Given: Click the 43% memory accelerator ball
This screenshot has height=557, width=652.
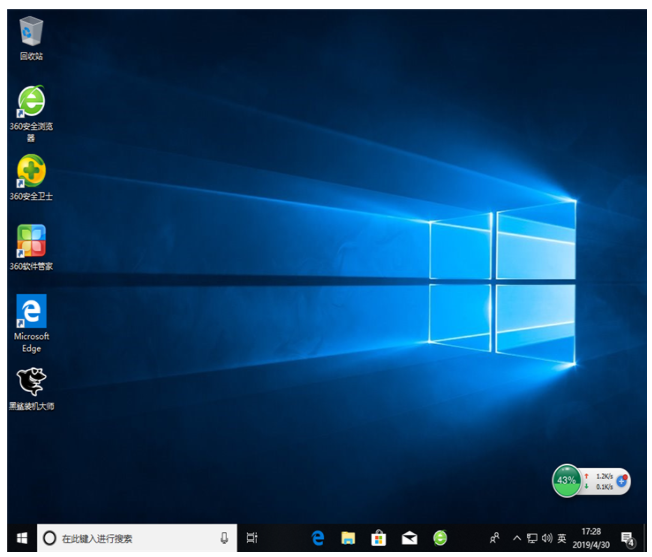Looking at the screenshot, I should [x=566, y=480].
